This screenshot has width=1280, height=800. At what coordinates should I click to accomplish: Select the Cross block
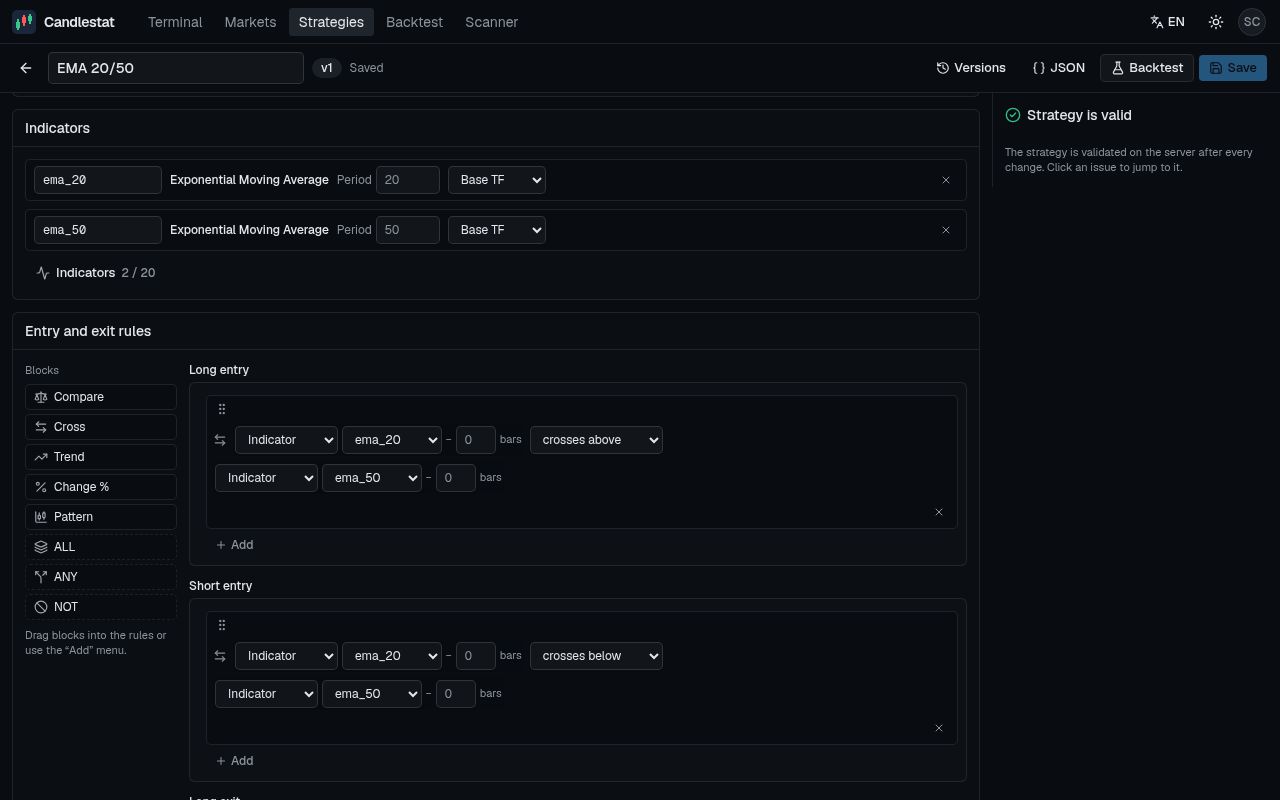pyautogui.click(x=101, y=427)
